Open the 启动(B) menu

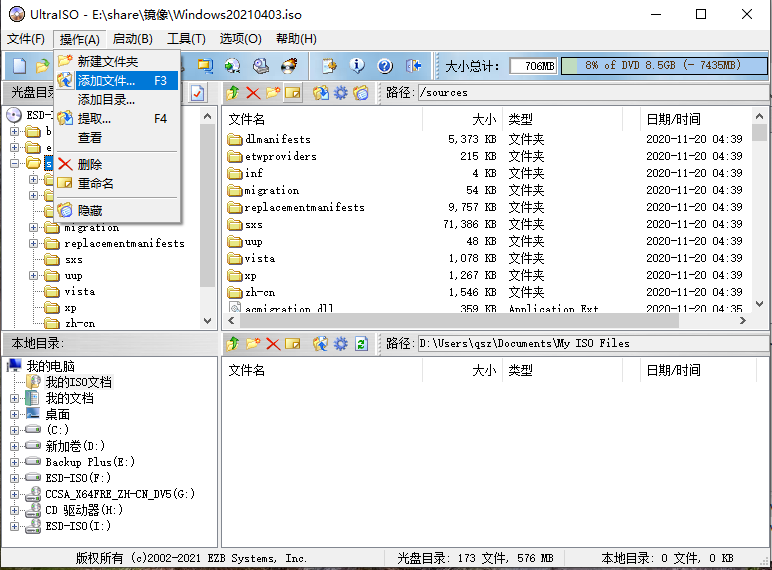click(x=132, y=39)
